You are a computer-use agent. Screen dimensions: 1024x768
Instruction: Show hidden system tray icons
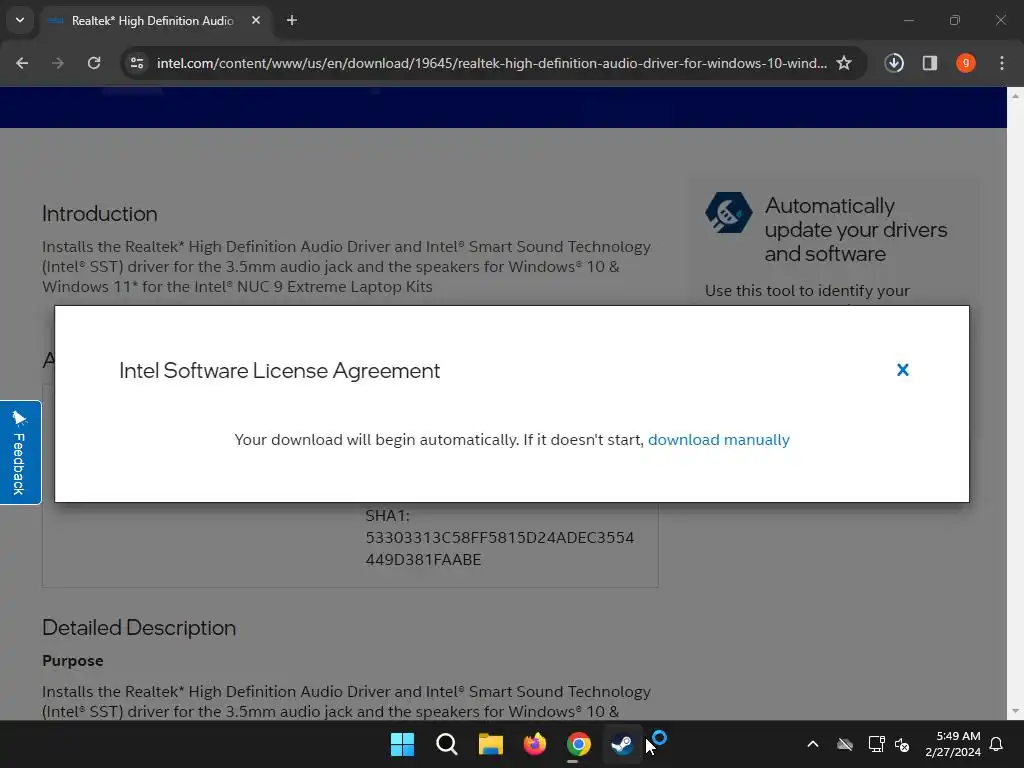(813, 744)
